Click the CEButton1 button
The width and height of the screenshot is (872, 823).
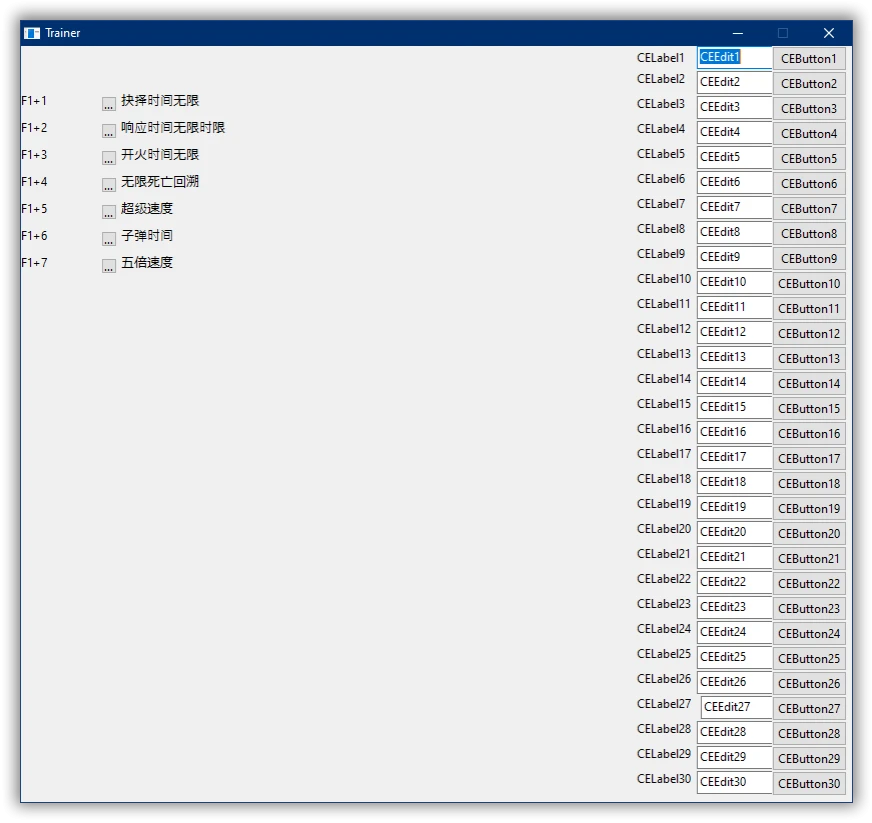[x=809, y=58]
